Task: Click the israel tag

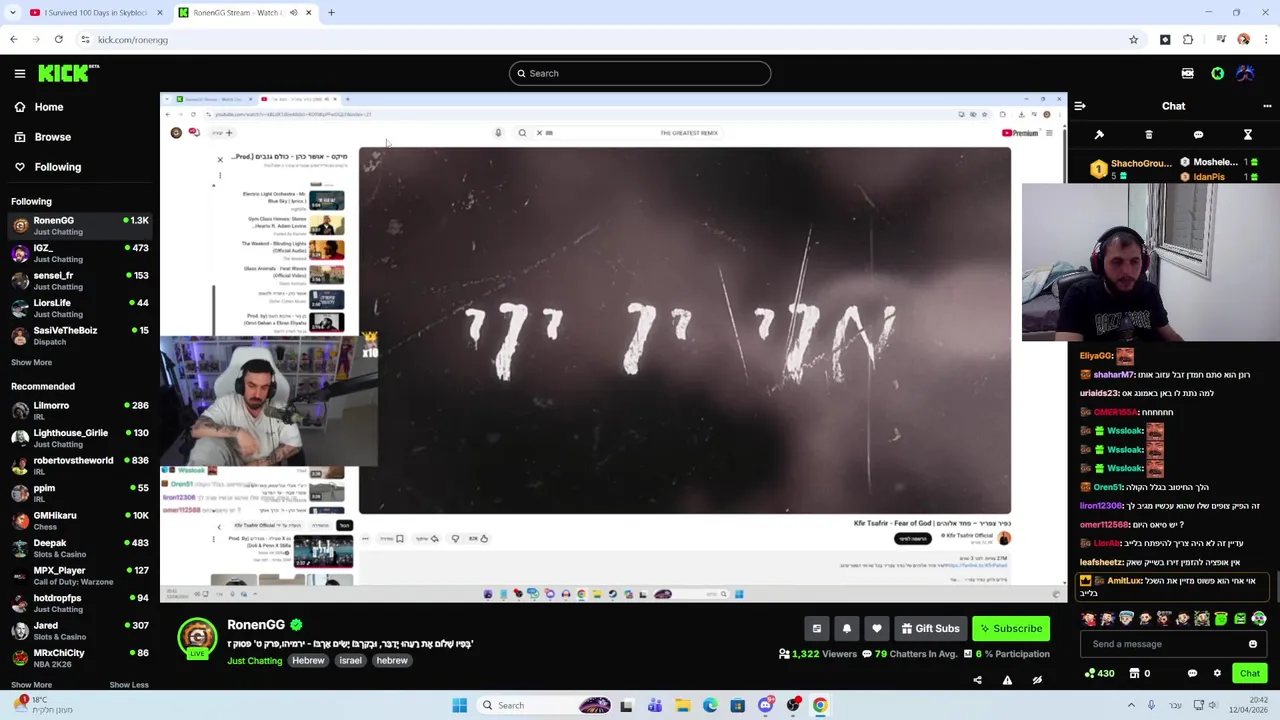Action: [x=350, y=661]
